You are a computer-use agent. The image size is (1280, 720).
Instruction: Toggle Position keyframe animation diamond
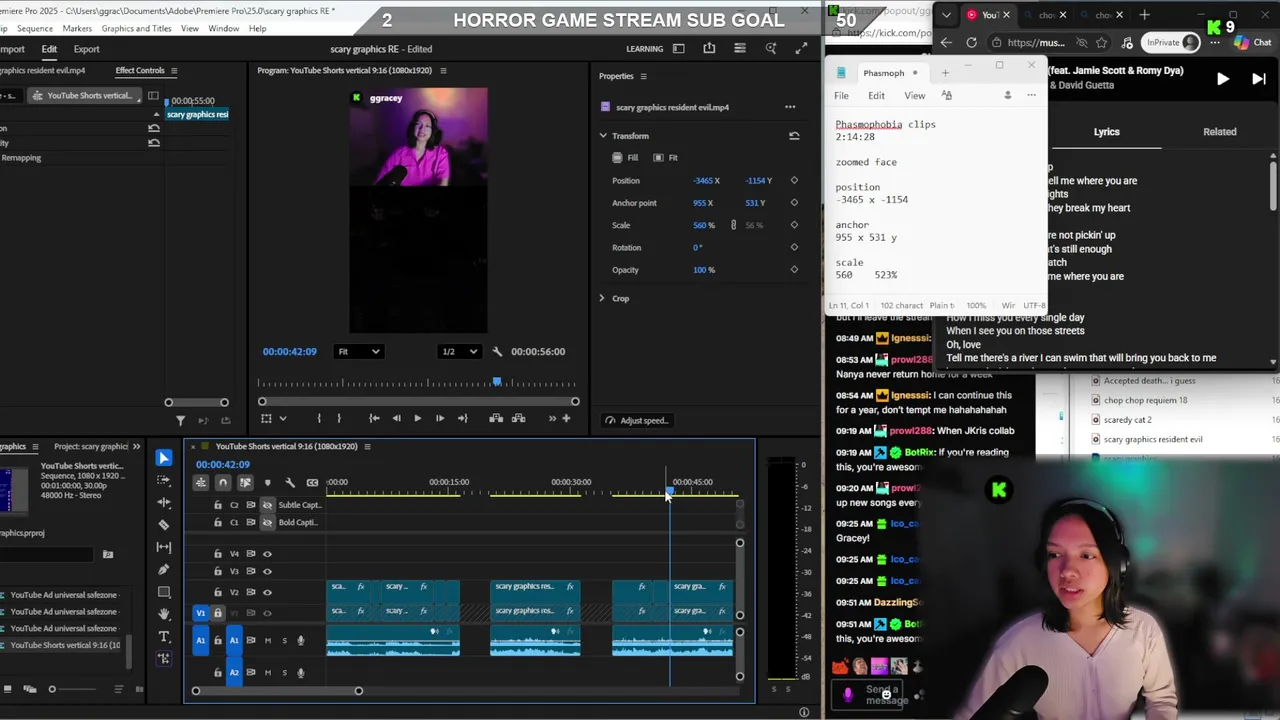point(794,180)
